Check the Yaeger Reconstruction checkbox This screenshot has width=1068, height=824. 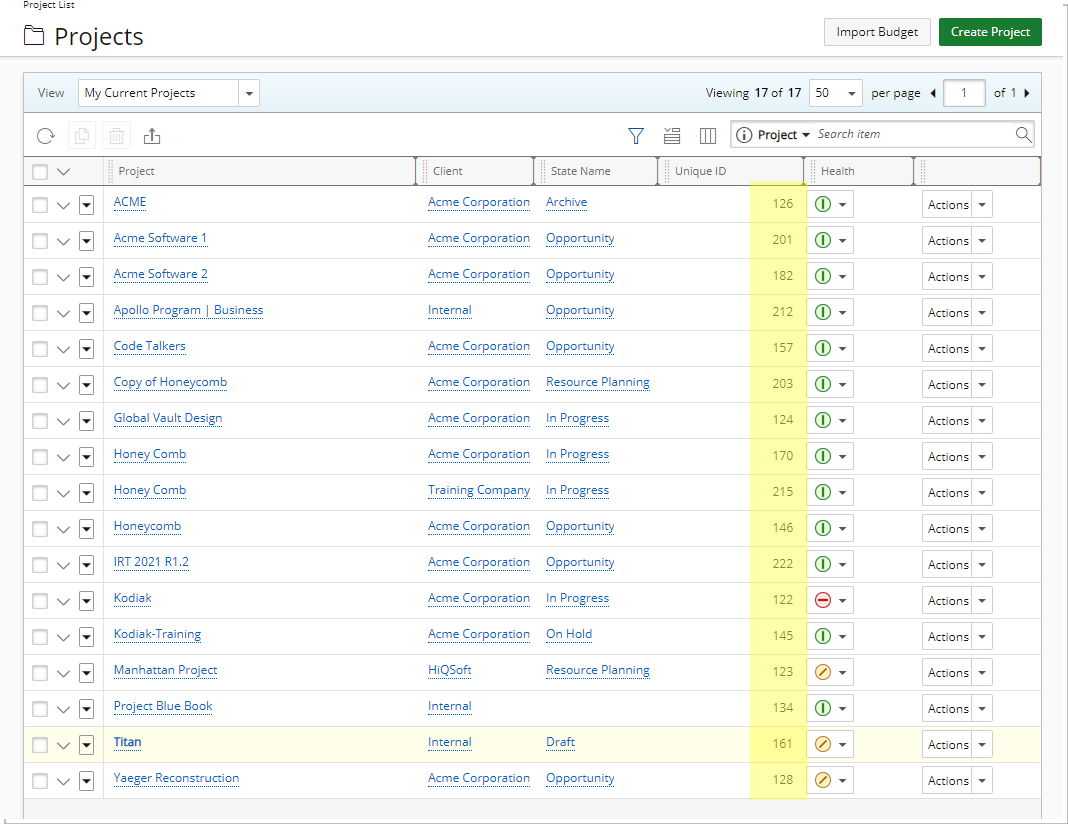tap(40, 781)
